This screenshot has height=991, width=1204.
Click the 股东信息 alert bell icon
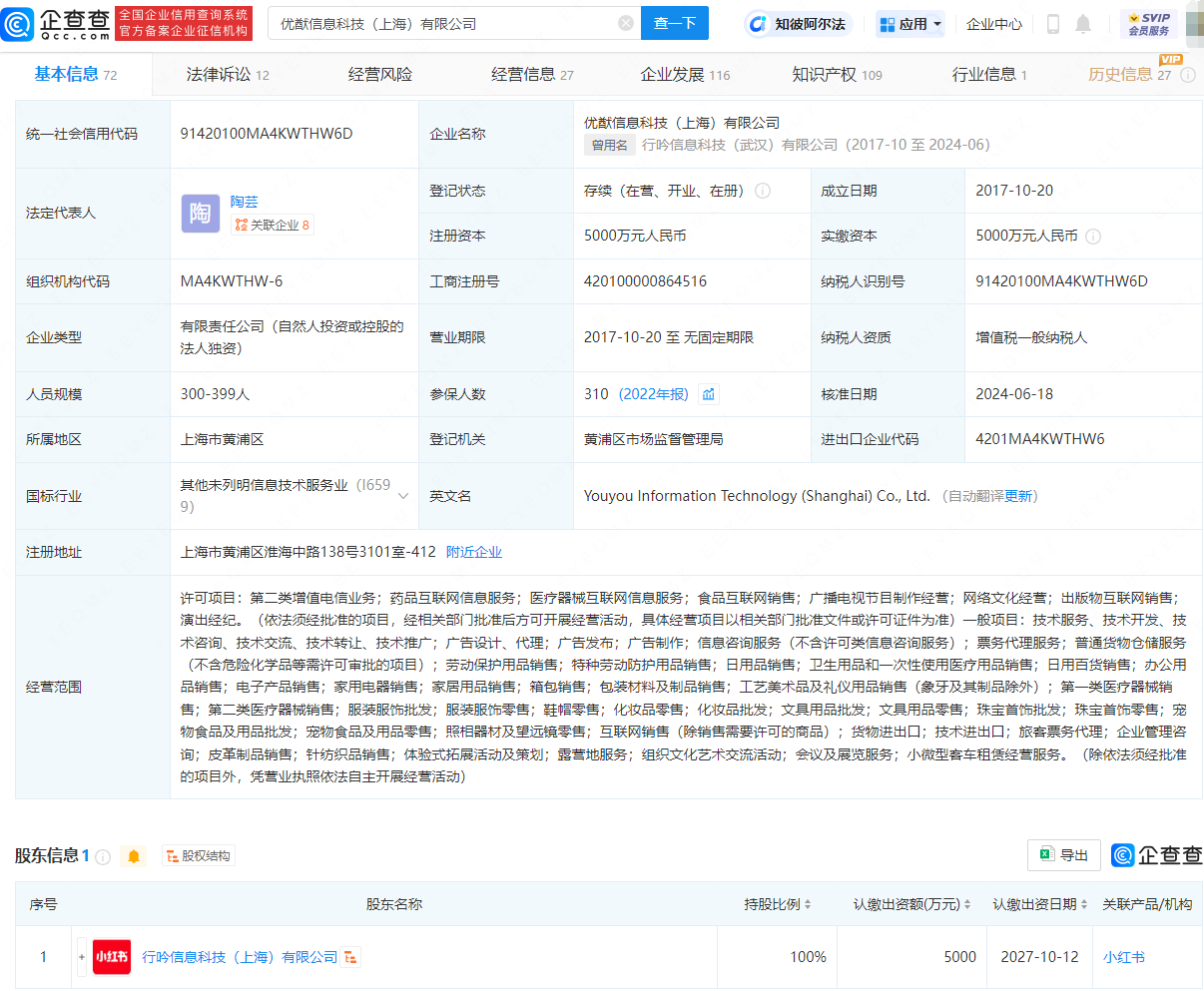(x=134, y=856)
